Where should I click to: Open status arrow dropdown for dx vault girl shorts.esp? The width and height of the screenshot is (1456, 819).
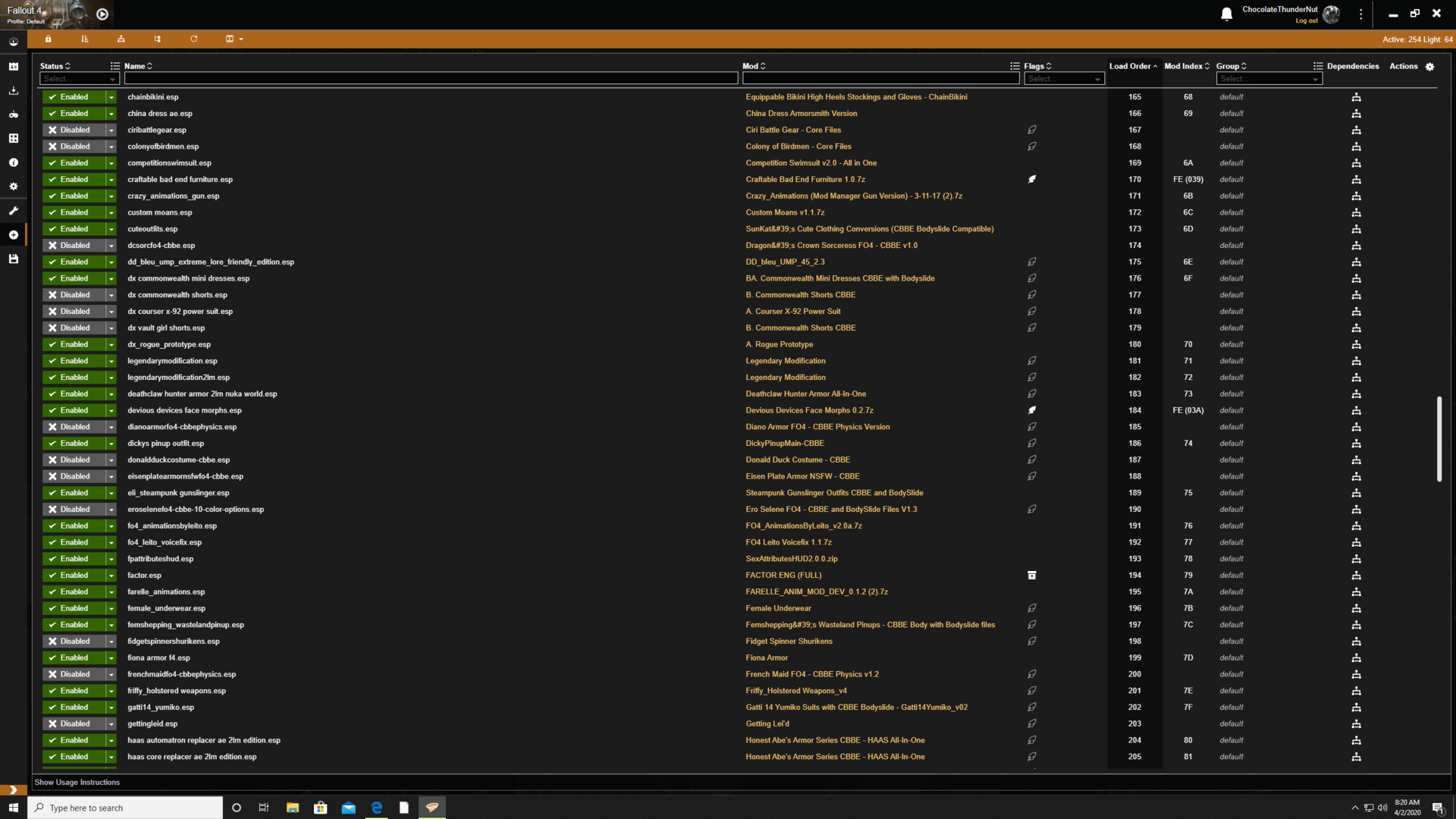pos(111,328)
